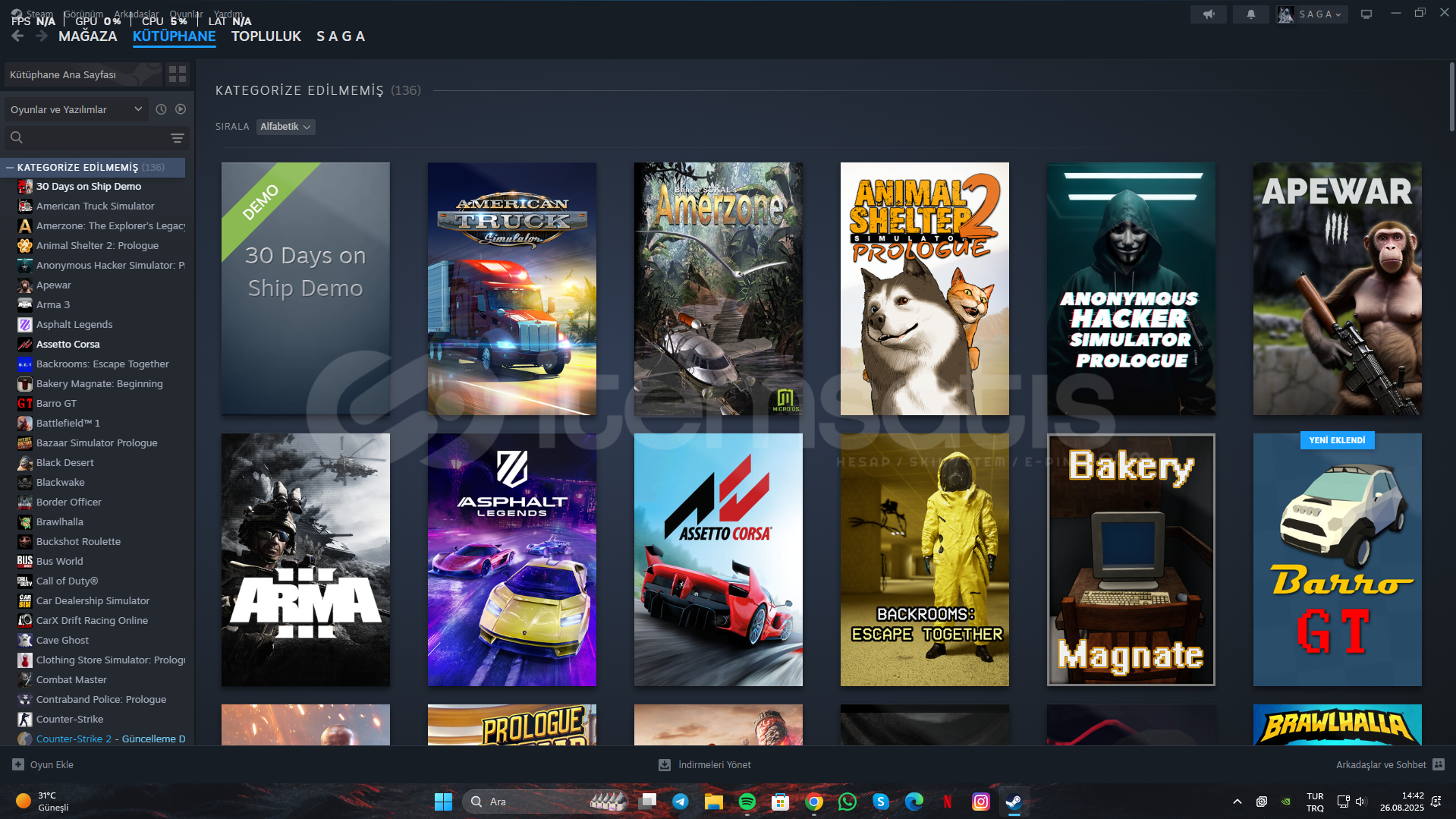Click the library search input field

point(96,137)
